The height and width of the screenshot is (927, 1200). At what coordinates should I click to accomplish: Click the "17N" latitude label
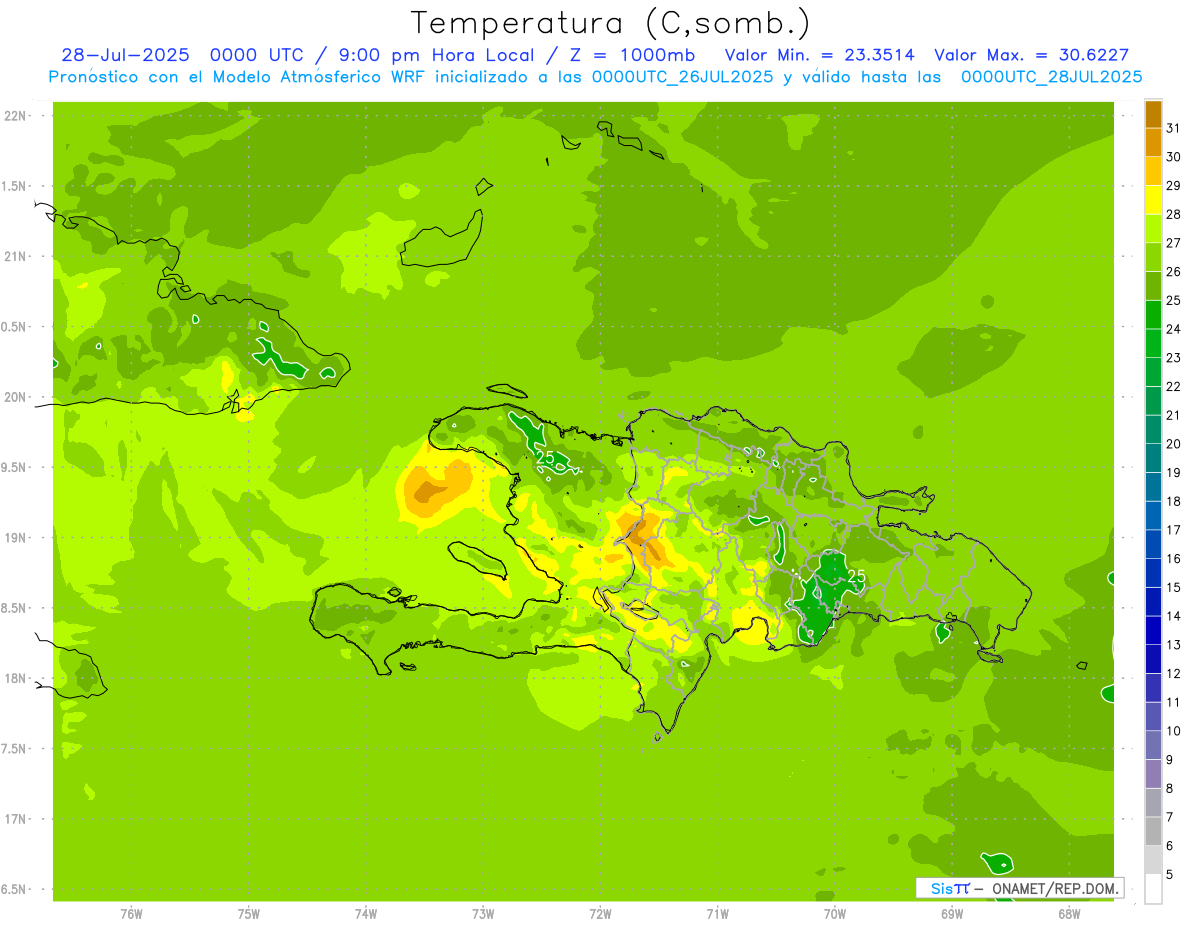click(14, 819)
